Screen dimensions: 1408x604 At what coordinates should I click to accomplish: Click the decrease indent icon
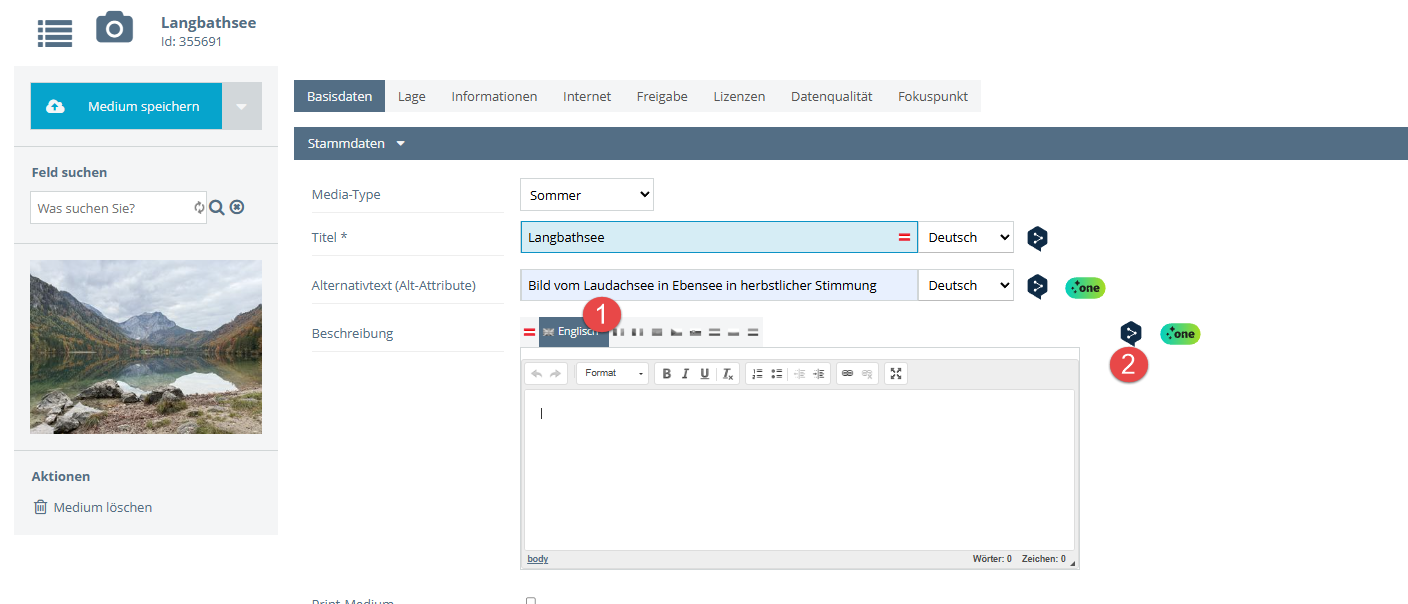[x=800, y=373]
